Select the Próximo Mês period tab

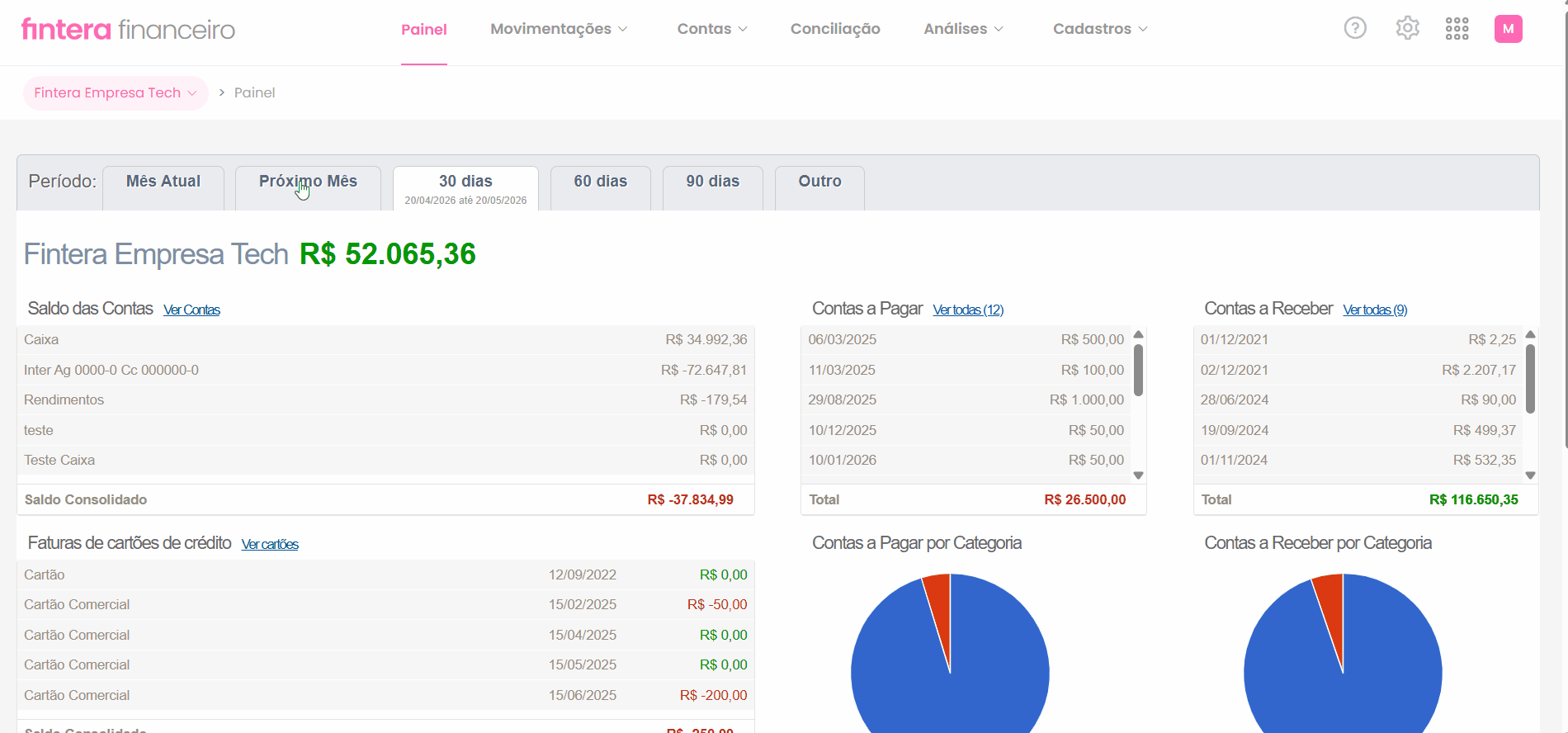pyautogui.click(x=308, y=188)
